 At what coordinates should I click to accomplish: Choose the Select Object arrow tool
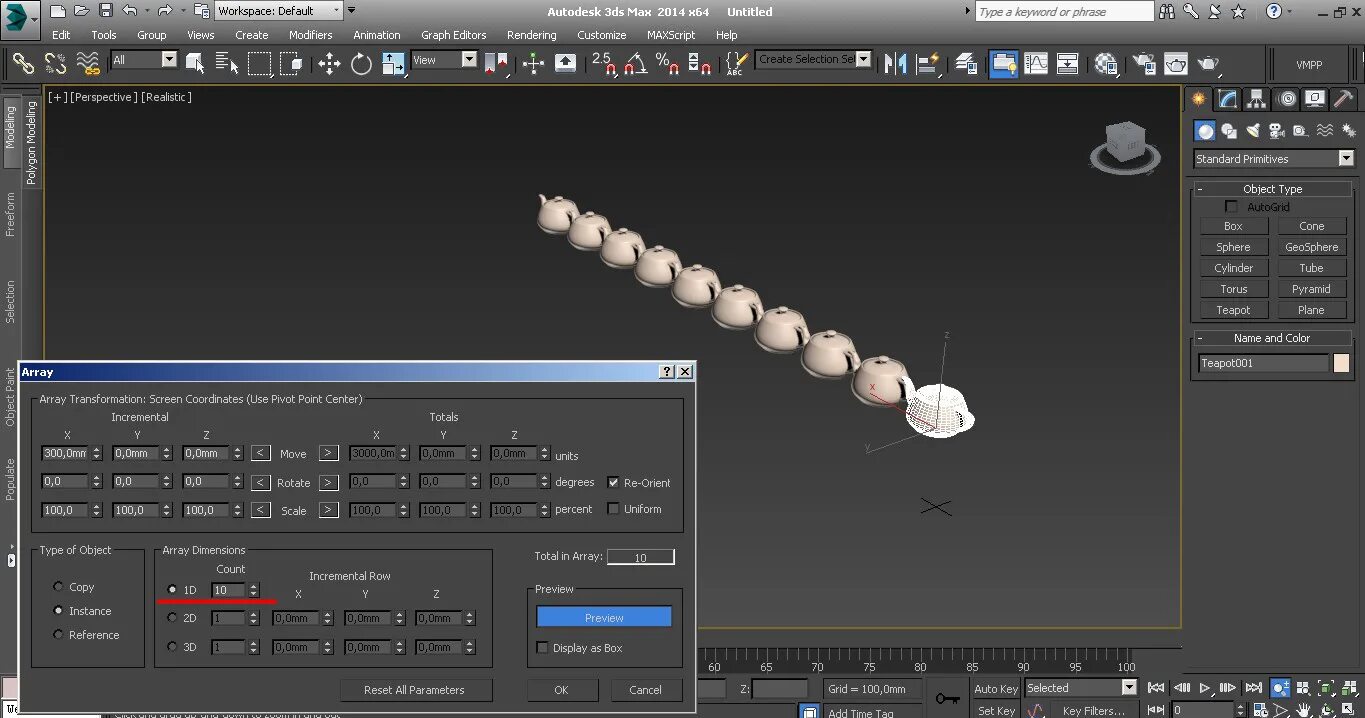[195, 64]
